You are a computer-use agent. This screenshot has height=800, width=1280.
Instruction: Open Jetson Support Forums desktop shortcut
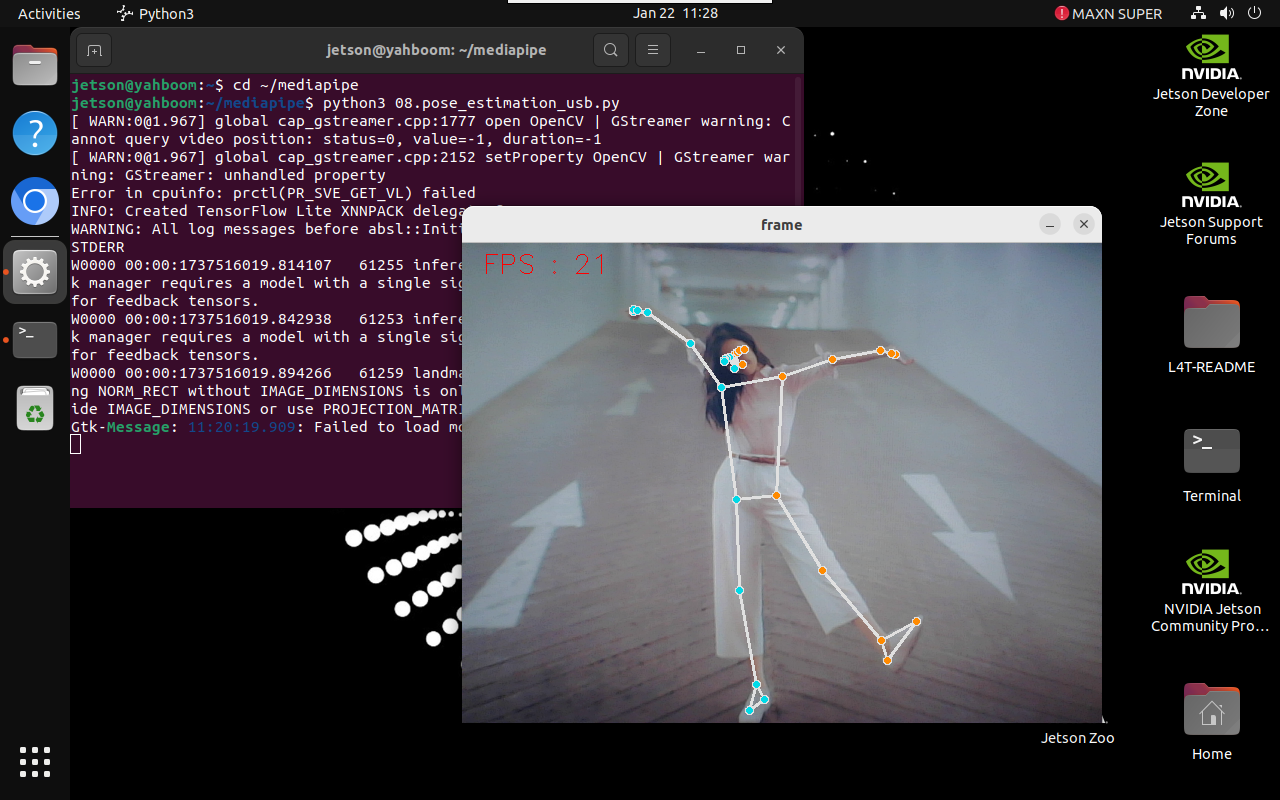click(x=1211, y=205)
